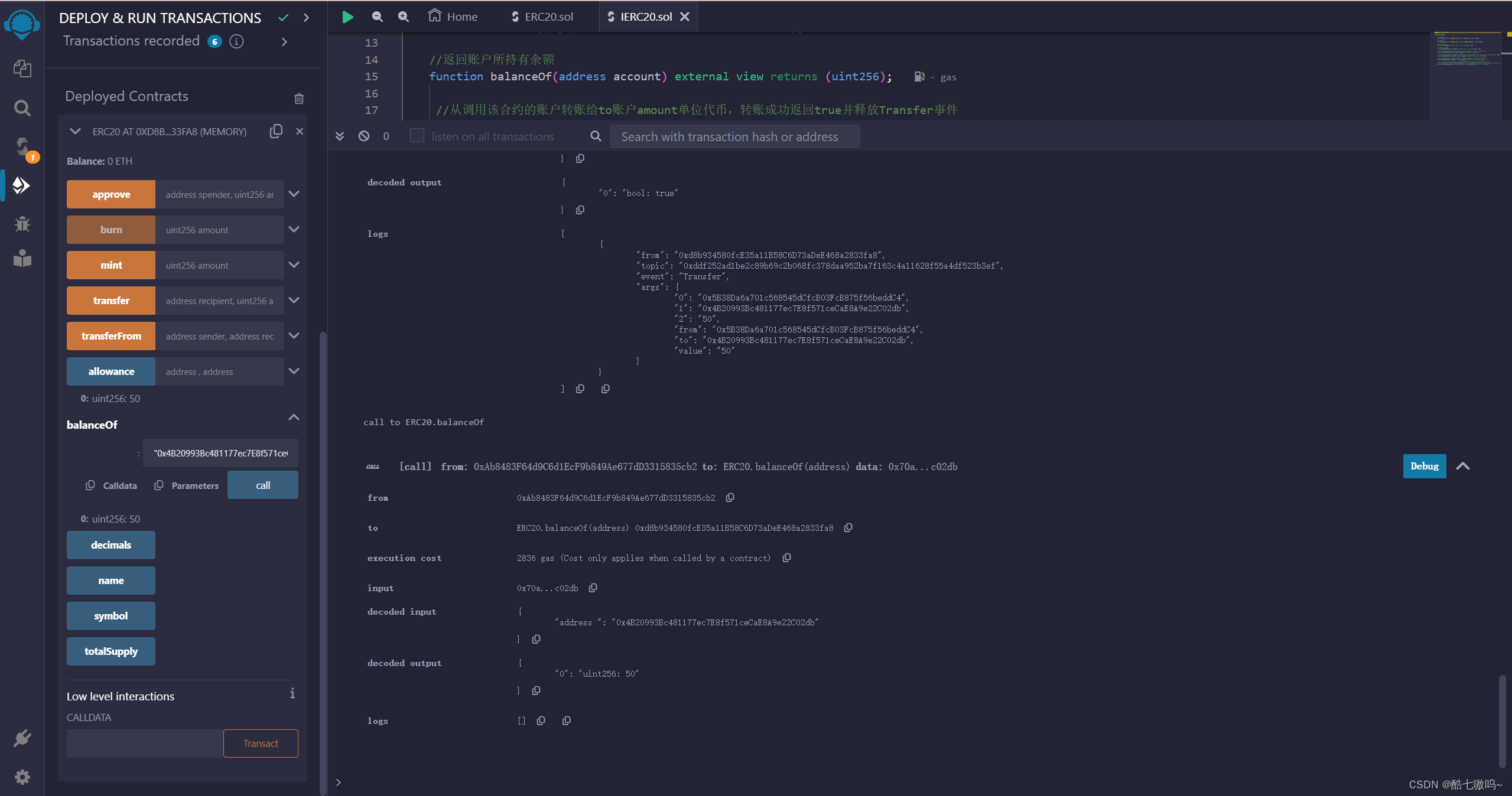Click the green Run script play button

pos(348,17)
